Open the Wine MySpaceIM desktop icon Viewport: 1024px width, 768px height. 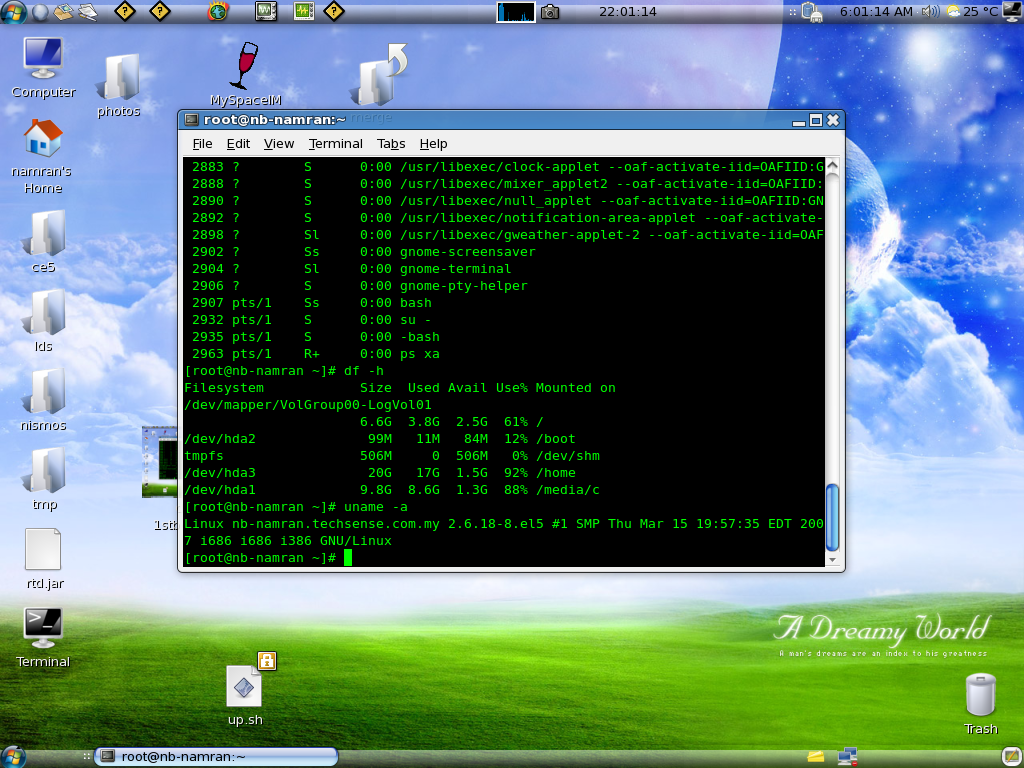click(x=244, y=68)
